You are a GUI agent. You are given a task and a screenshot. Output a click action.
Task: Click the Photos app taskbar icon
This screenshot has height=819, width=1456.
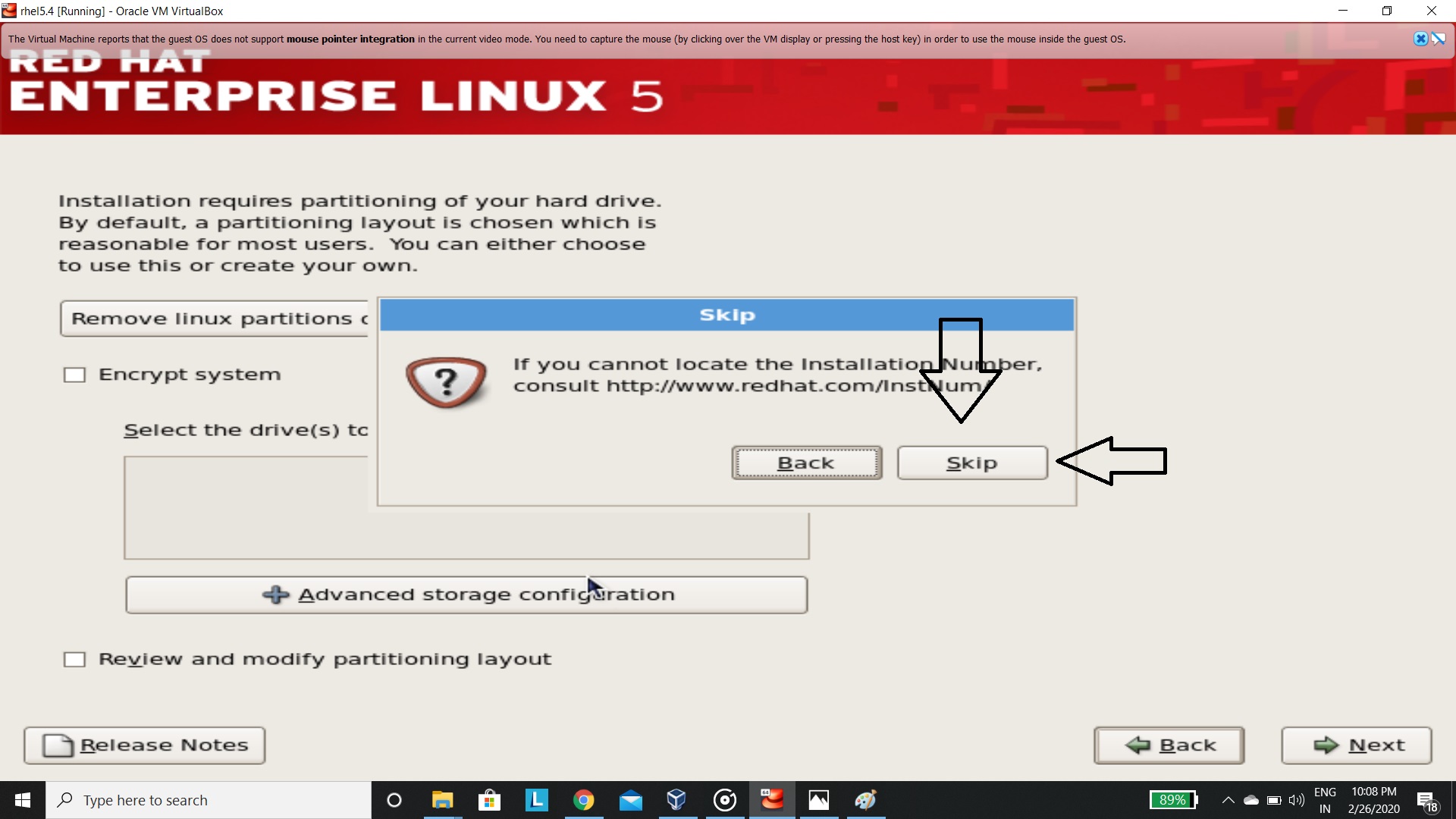coord(819,800)
